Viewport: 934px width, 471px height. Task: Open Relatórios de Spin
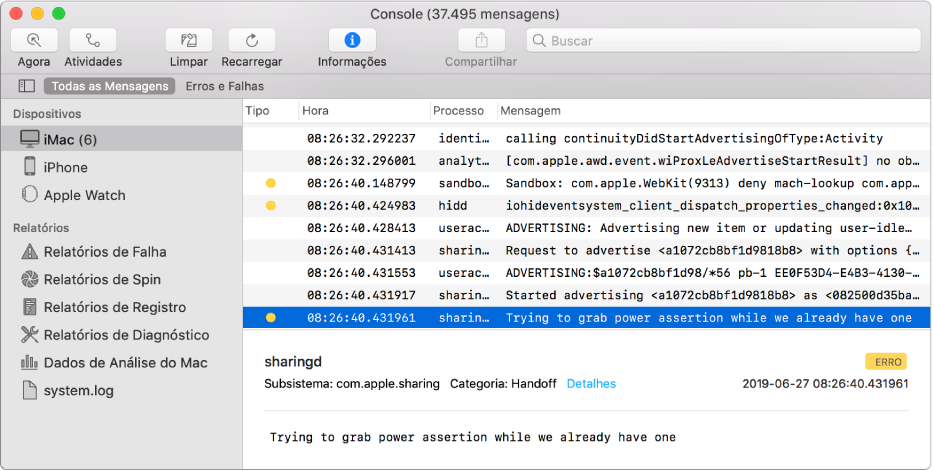(x=122, y=279)
